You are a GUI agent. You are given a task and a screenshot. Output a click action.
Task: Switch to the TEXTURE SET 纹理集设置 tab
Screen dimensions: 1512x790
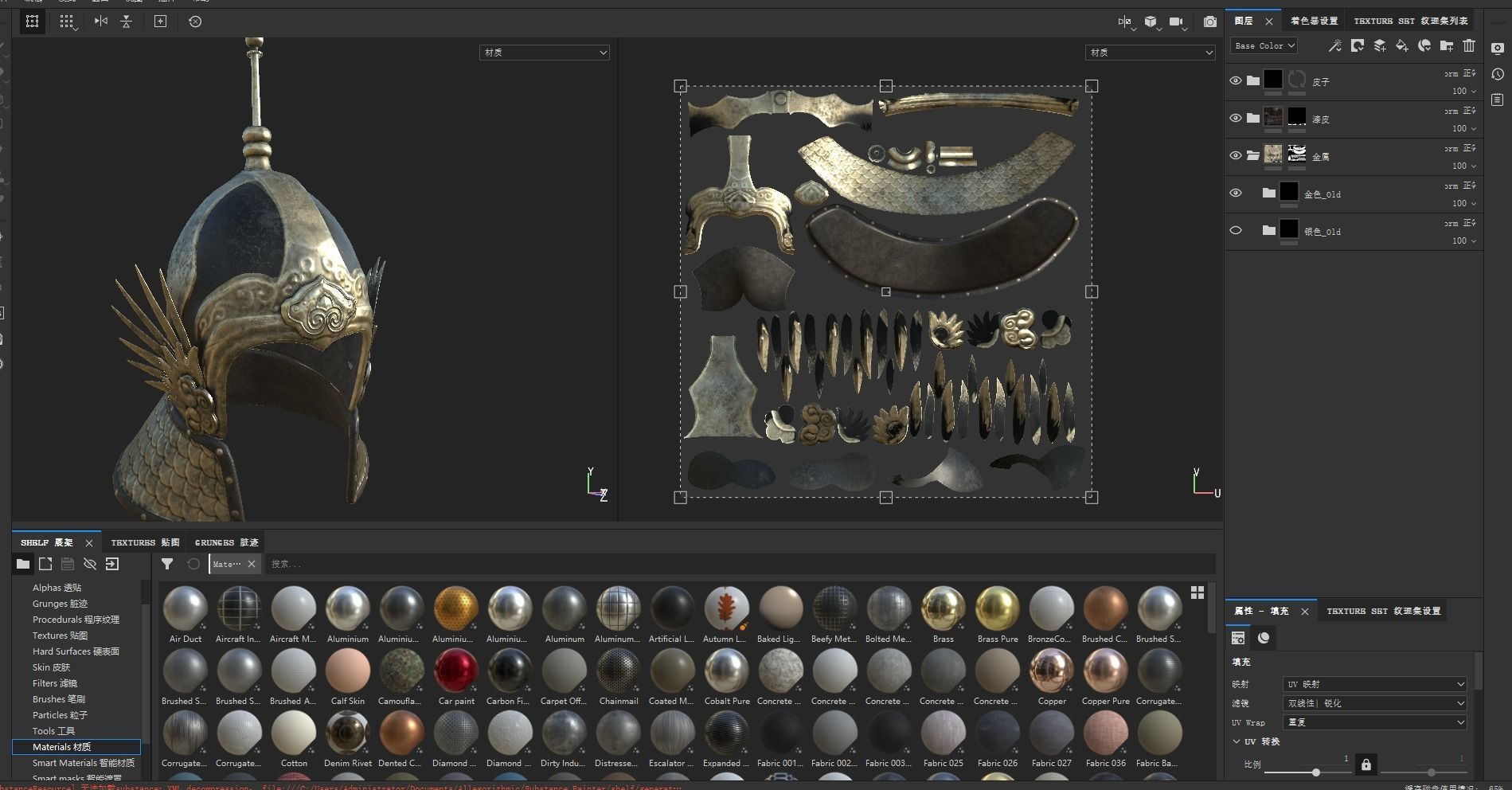pyautogui.click(x=1384, y=611)
